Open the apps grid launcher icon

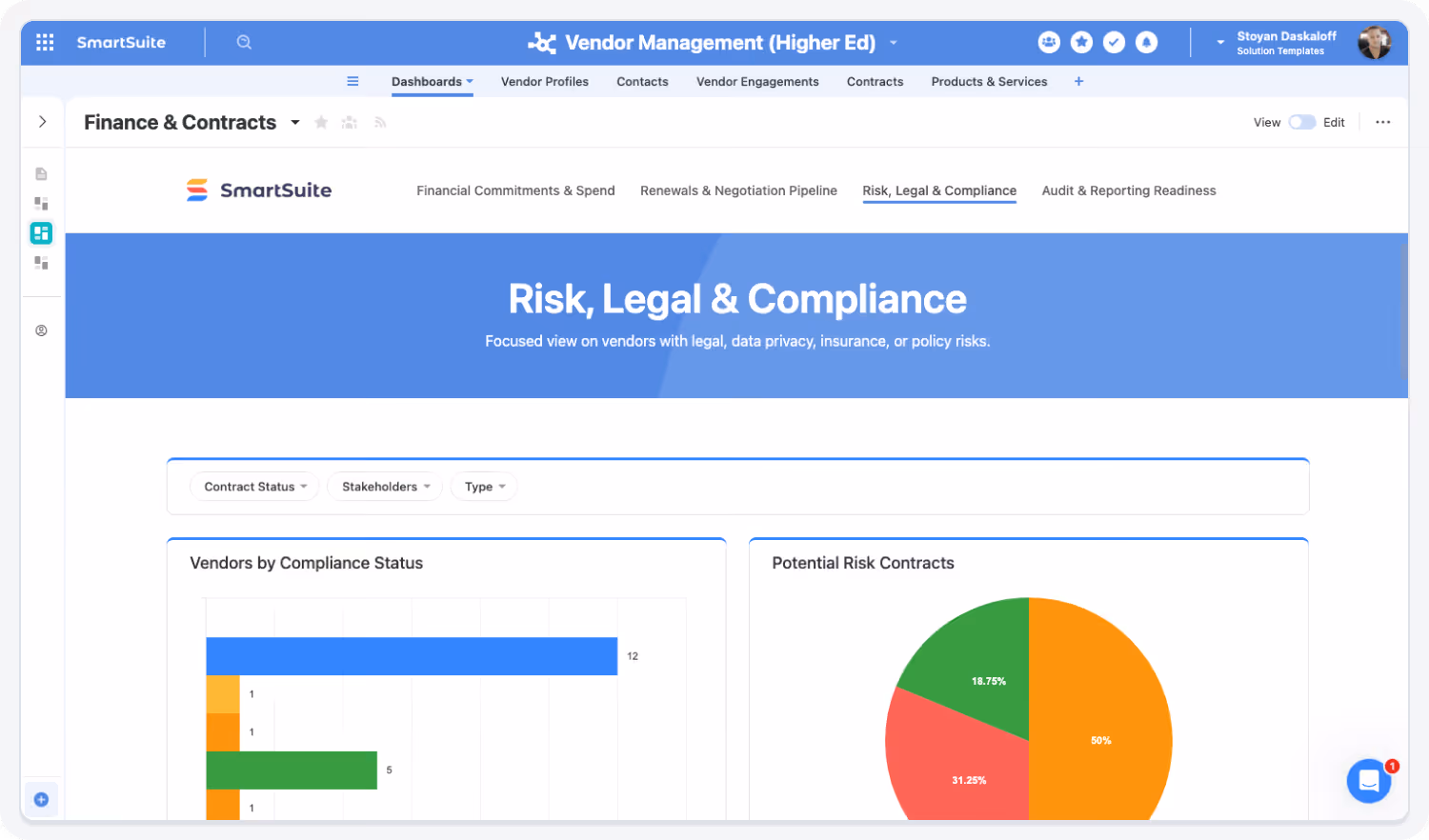point(45,42)
